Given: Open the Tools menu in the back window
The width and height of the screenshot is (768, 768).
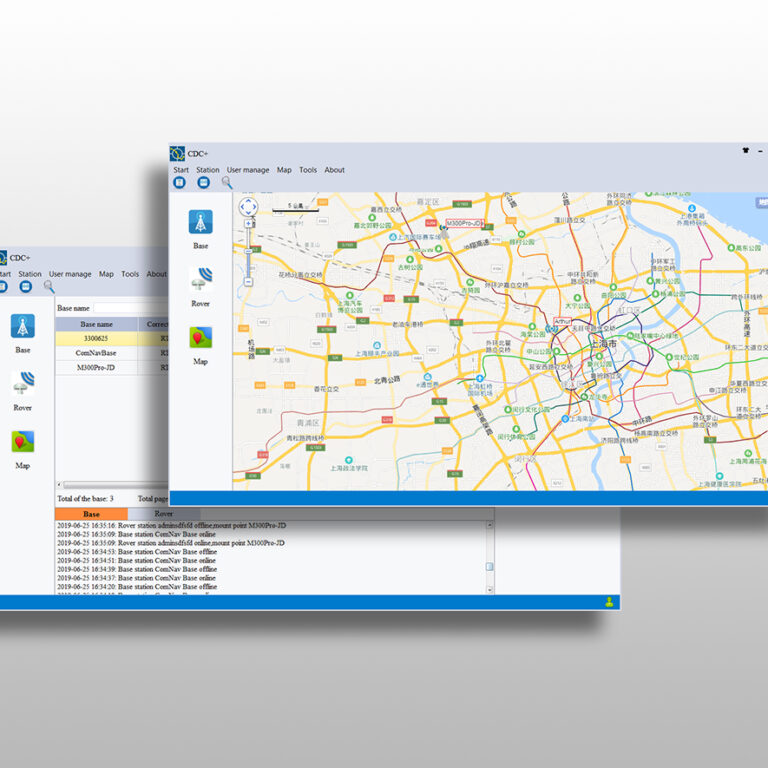Looking at the screenshot, I should (130, 274).
